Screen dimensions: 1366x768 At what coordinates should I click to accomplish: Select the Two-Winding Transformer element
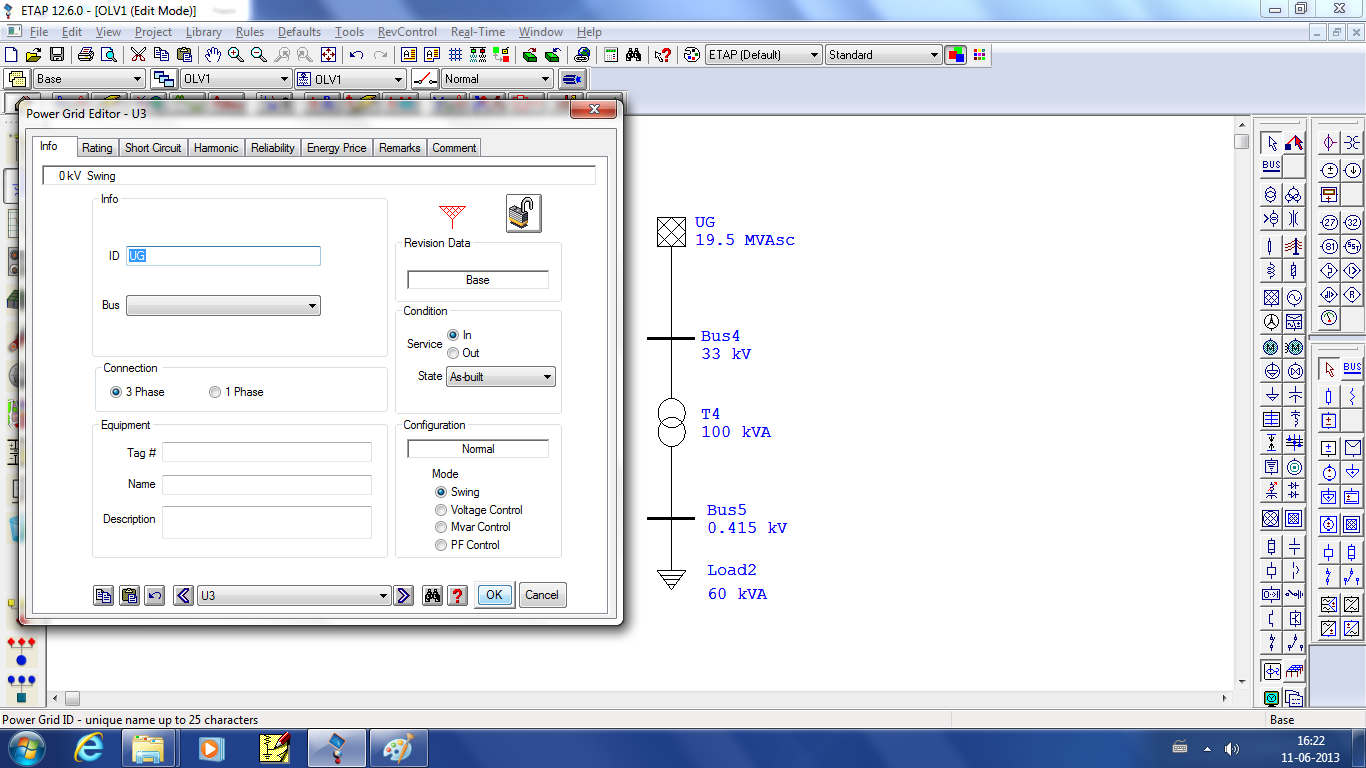coord(1270,195)
